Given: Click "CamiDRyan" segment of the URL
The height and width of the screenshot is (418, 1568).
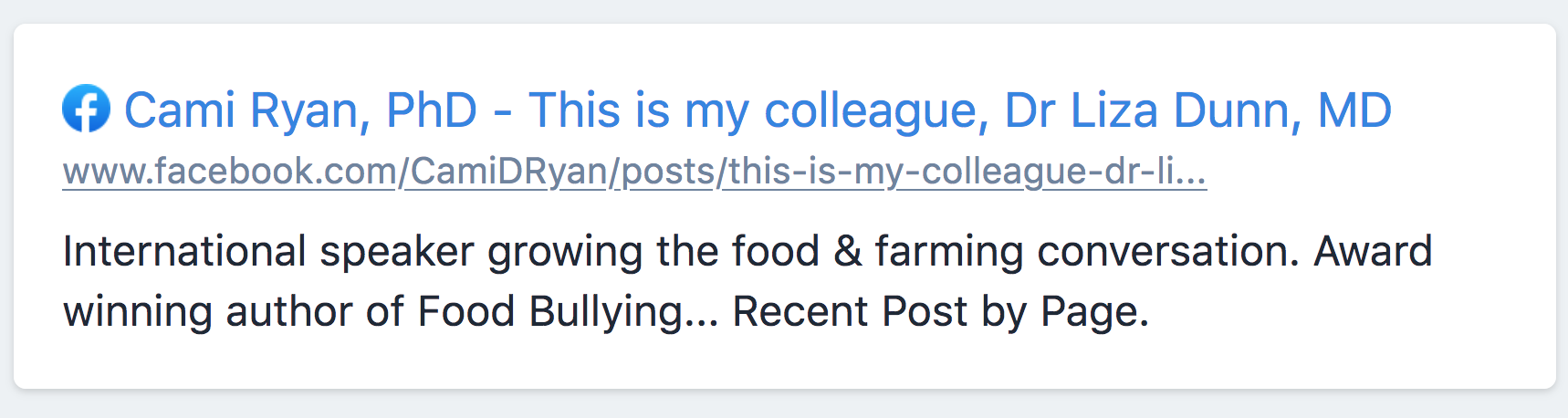Looking at the screenshot, I should pos(508,171).
